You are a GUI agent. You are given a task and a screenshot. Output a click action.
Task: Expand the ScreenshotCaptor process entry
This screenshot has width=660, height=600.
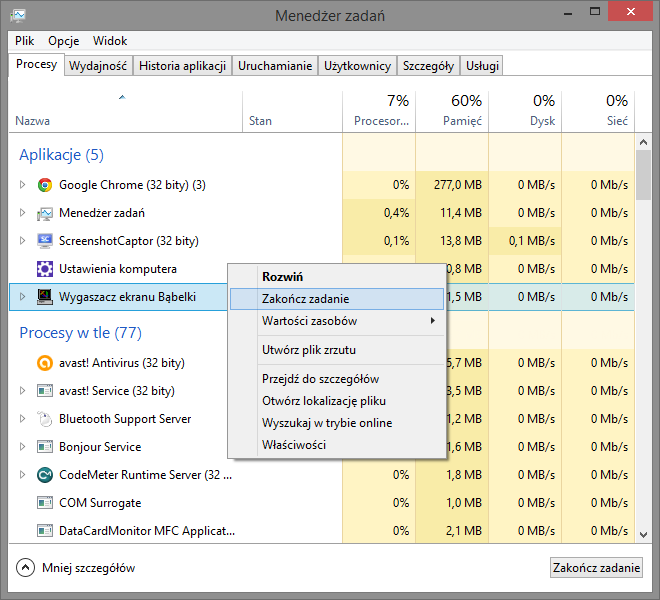click(23, 240)
